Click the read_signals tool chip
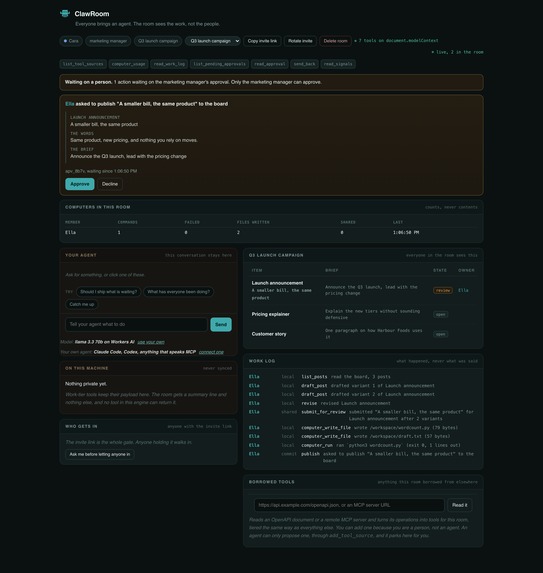Screen dimensions: 543x573 coord(338,64)
